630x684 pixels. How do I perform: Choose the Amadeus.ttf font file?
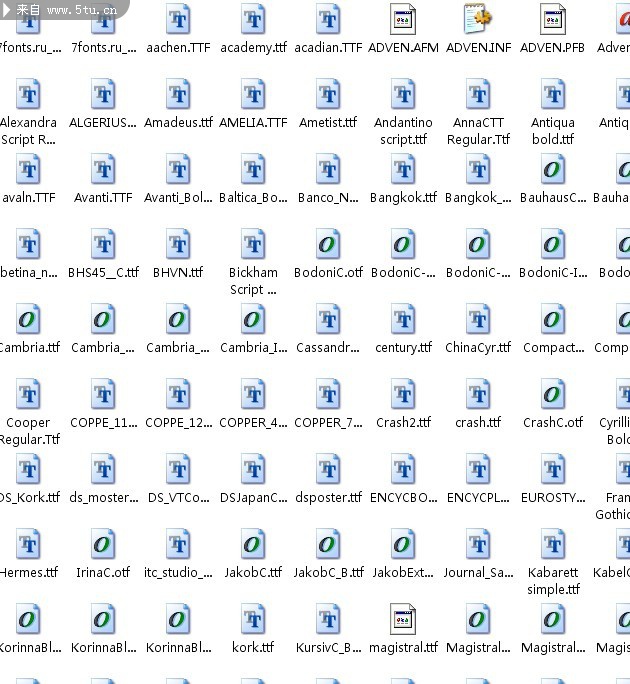pos(178,95)
